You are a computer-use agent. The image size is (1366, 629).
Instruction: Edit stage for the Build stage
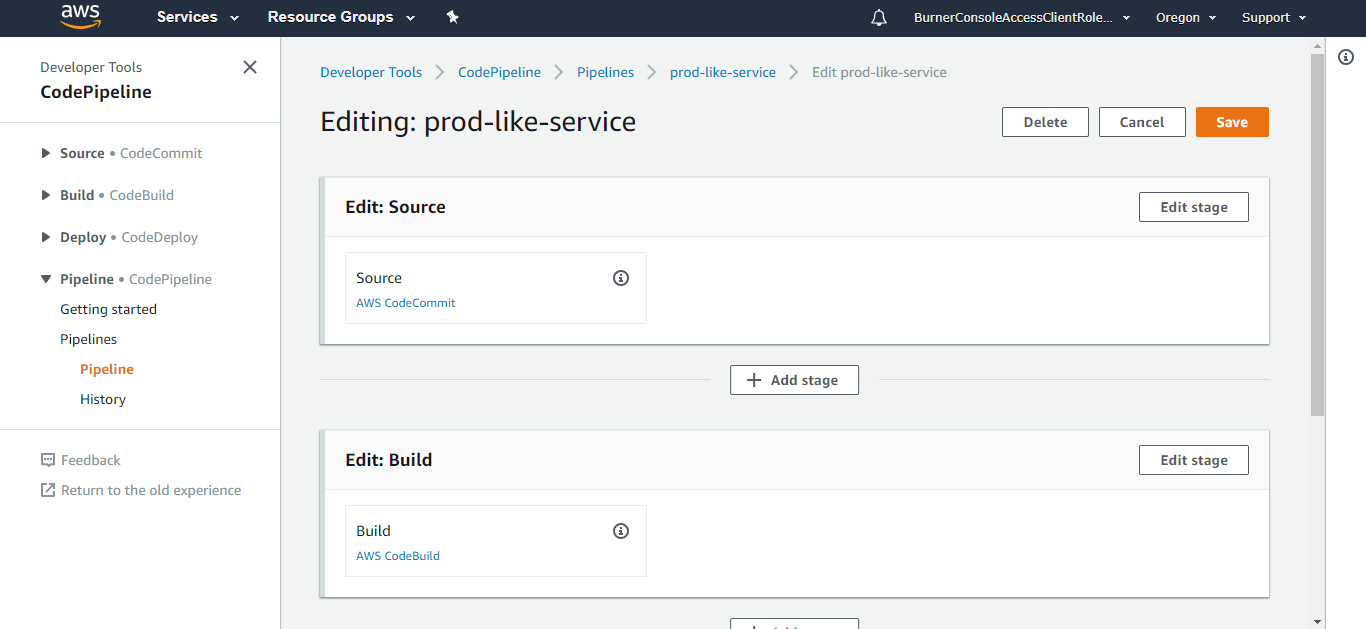[x=1194, y=460]
